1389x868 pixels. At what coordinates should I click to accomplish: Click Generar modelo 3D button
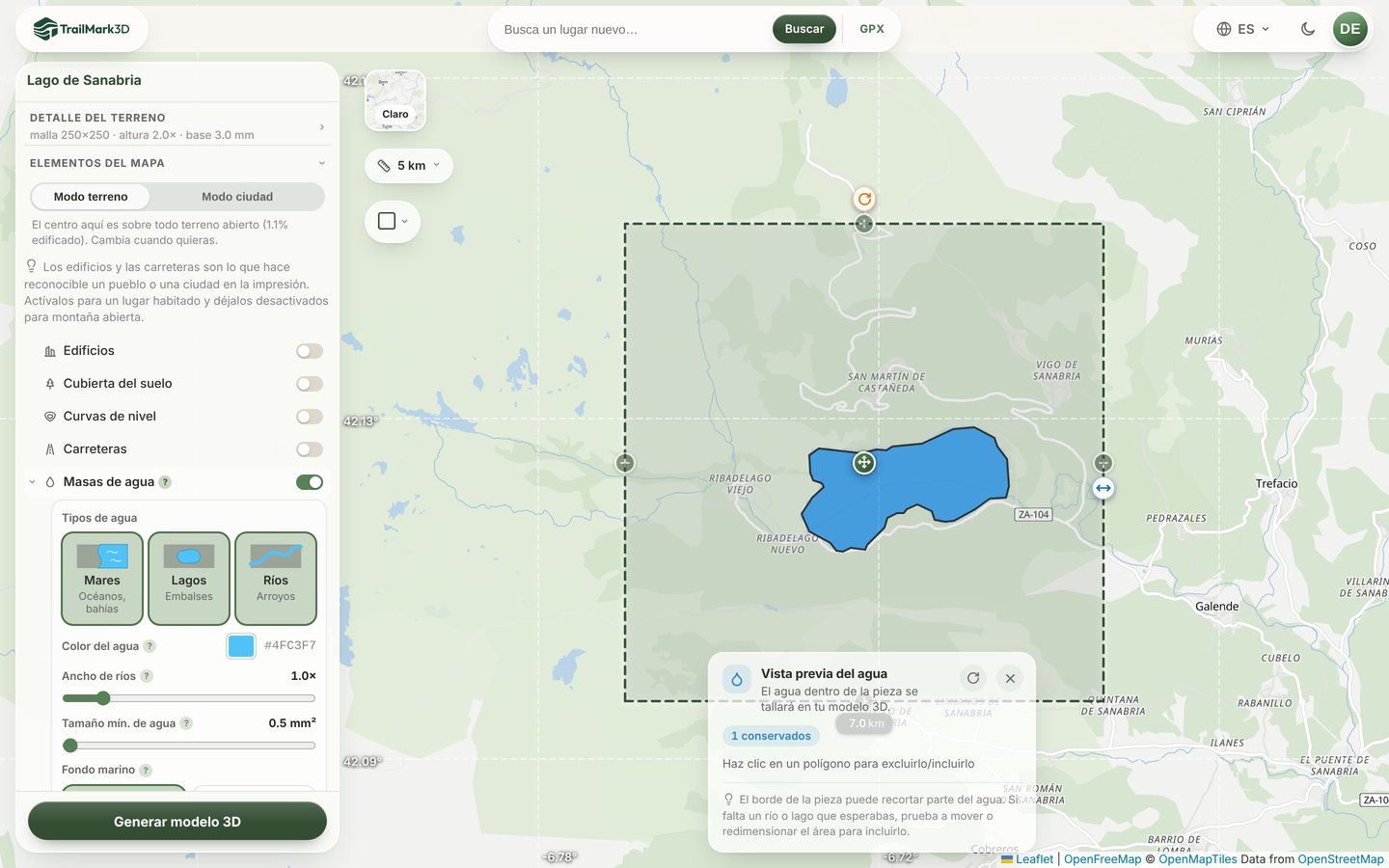[177, 822]
